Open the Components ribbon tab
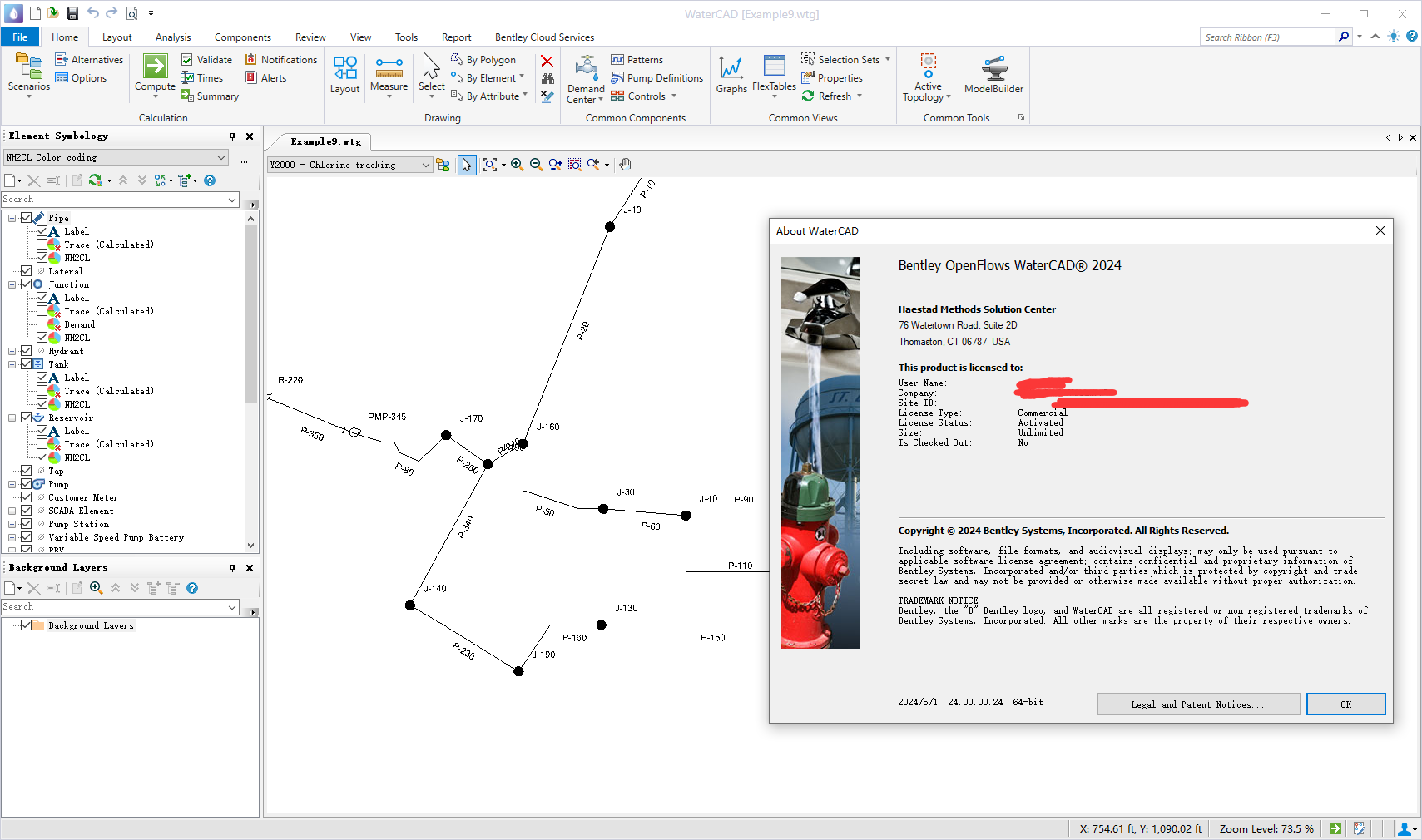Viewport: 1422px width, 840px height. tap(242, 37)
